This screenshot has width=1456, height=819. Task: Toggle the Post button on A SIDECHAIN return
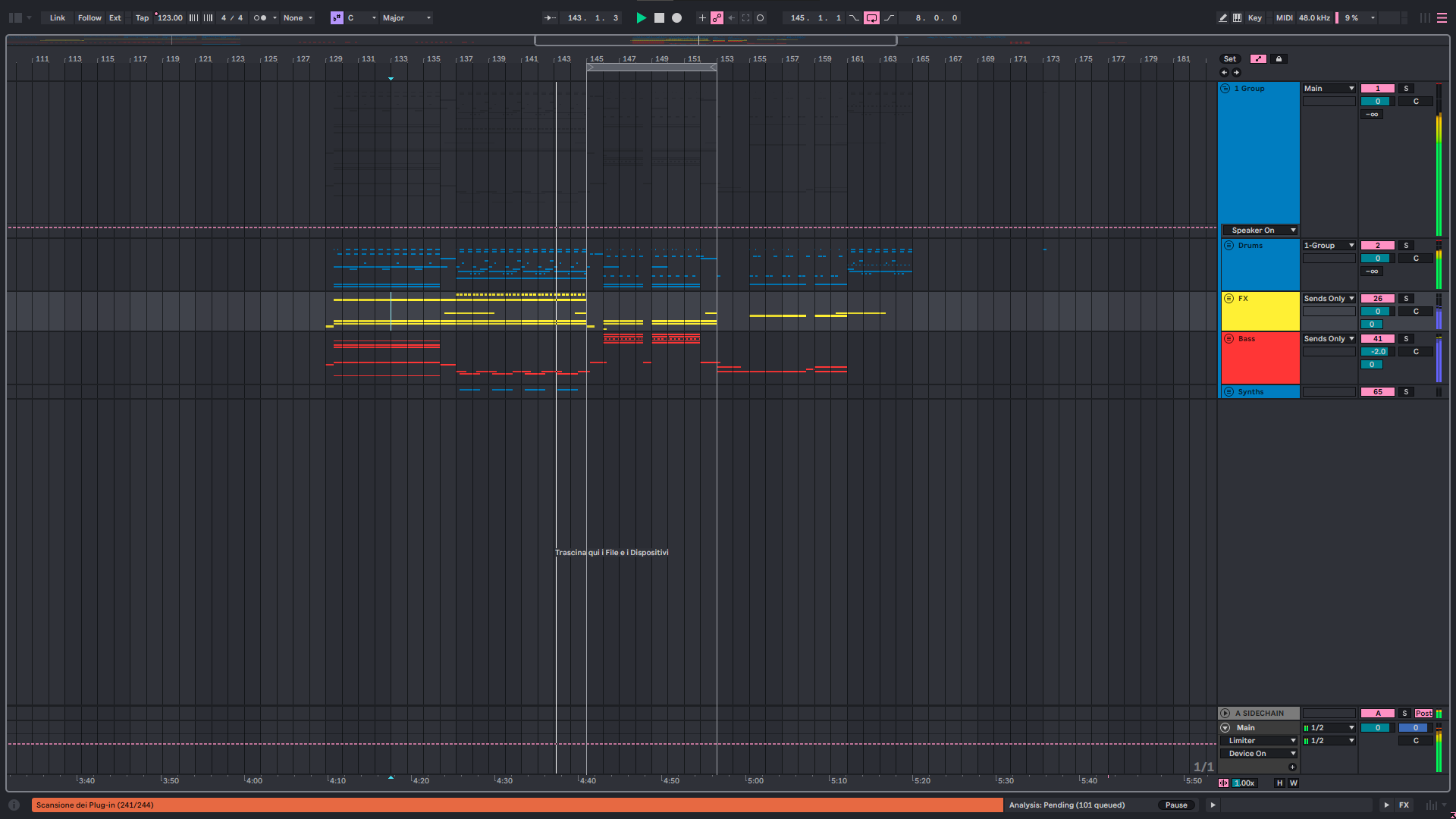coord(1423,714)
